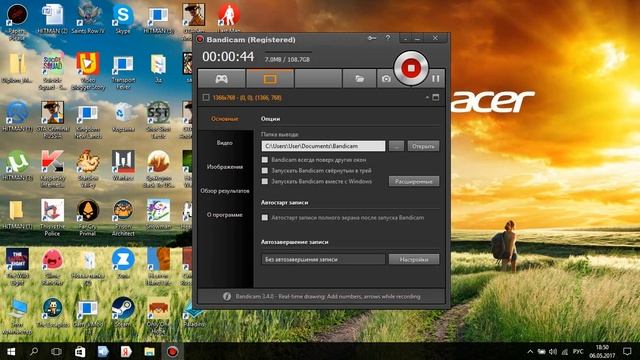Open The Escapists desktop shortcut
The width and height of the screenshot is (640, 360).
(52, 312)
